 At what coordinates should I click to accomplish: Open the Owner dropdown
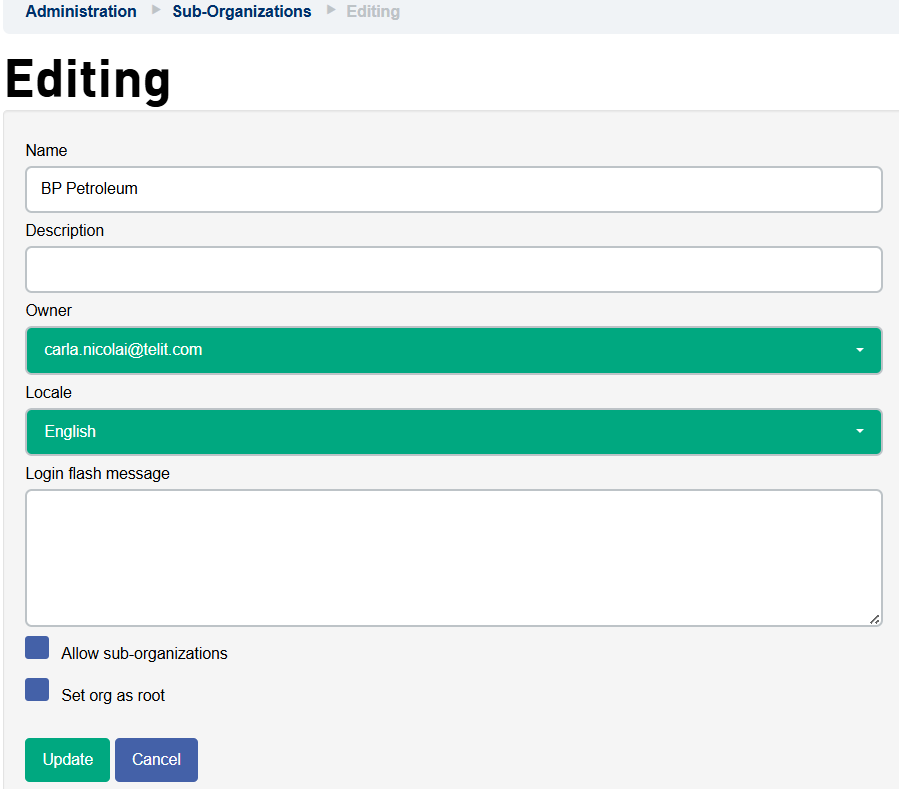click(454, 350)
